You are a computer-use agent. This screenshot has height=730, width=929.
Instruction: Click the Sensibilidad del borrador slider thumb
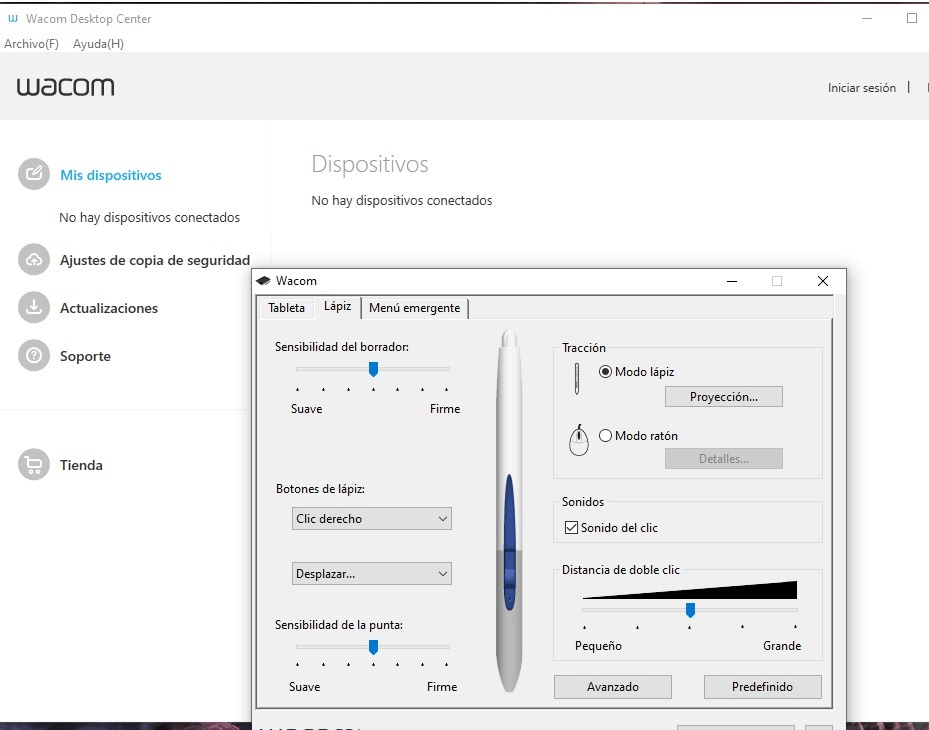tap(373, 369)
